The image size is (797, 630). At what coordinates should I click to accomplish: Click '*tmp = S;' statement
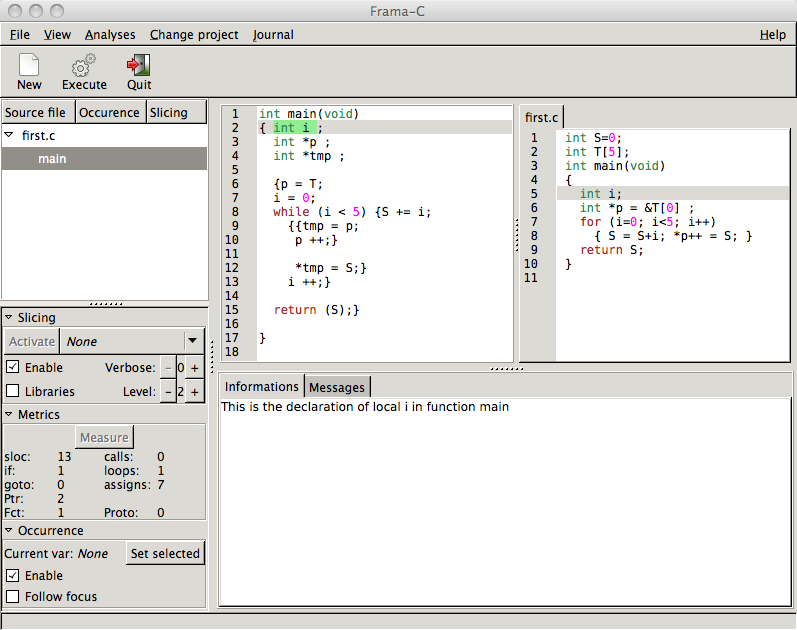pyautogui.click(x=328, y=267)
